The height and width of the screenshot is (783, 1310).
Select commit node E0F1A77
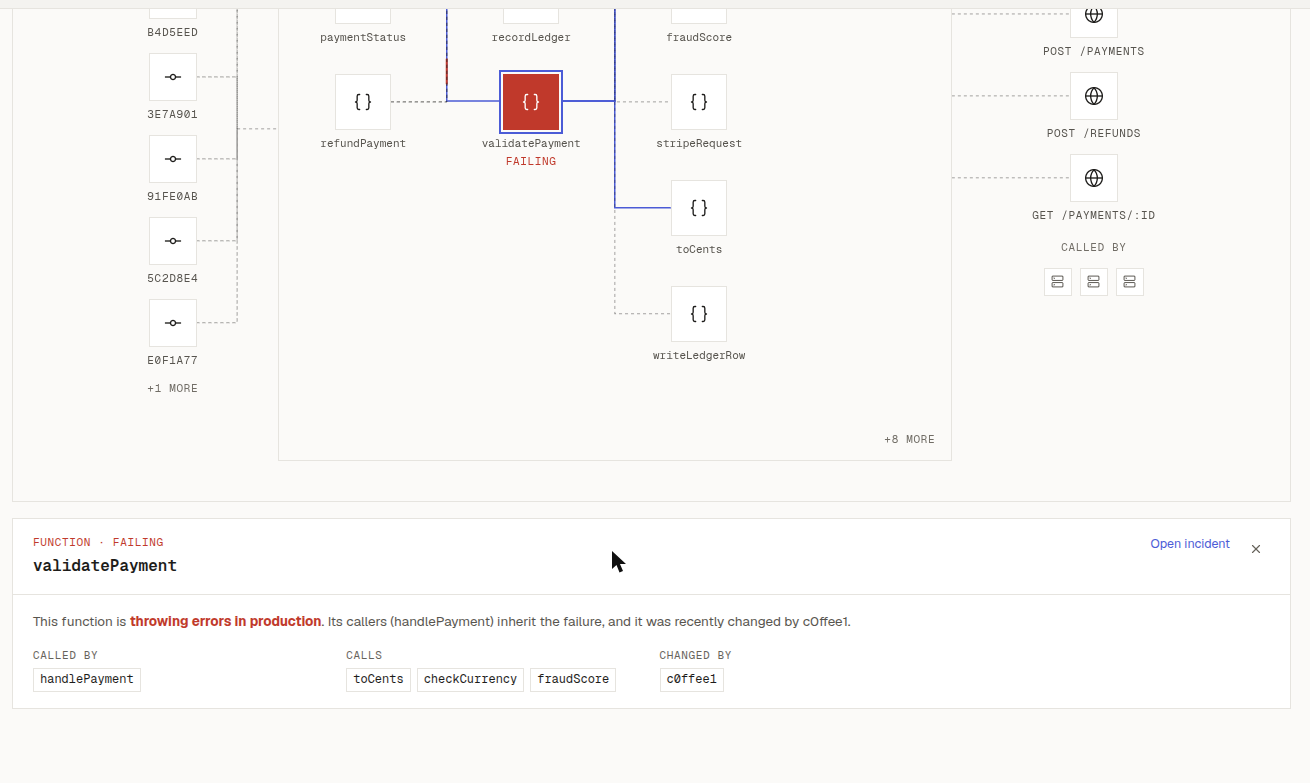click(173, 323)
